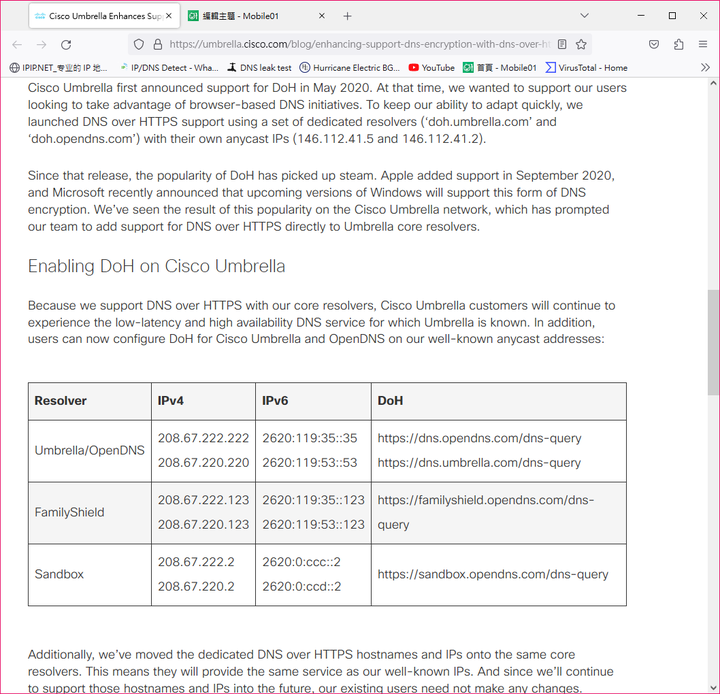Toggle Reader View icon in address bar
Viewport: 720px width, 694px height.
(x=562, y=44)
